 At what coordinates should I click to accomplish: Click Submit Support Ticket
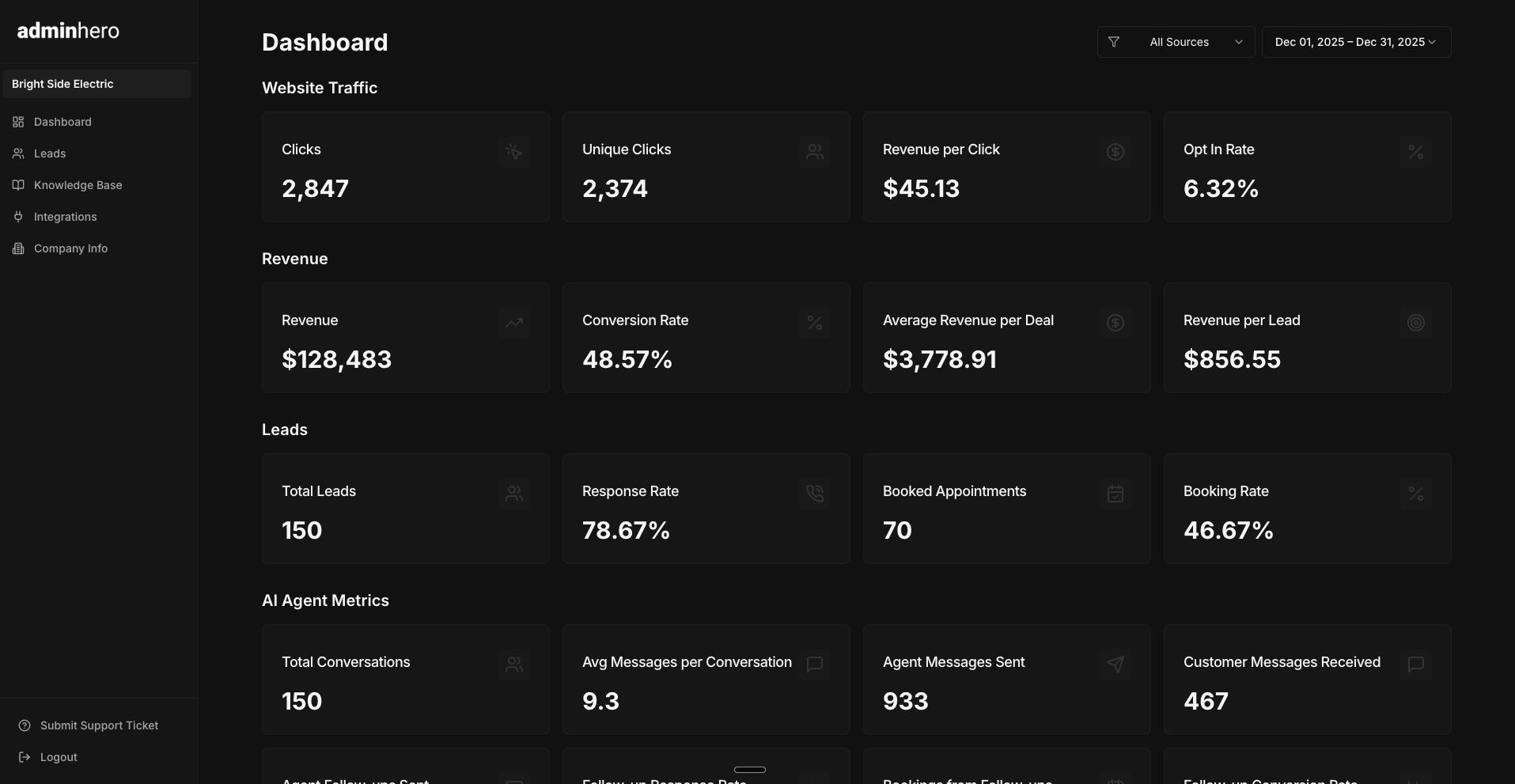88,725
